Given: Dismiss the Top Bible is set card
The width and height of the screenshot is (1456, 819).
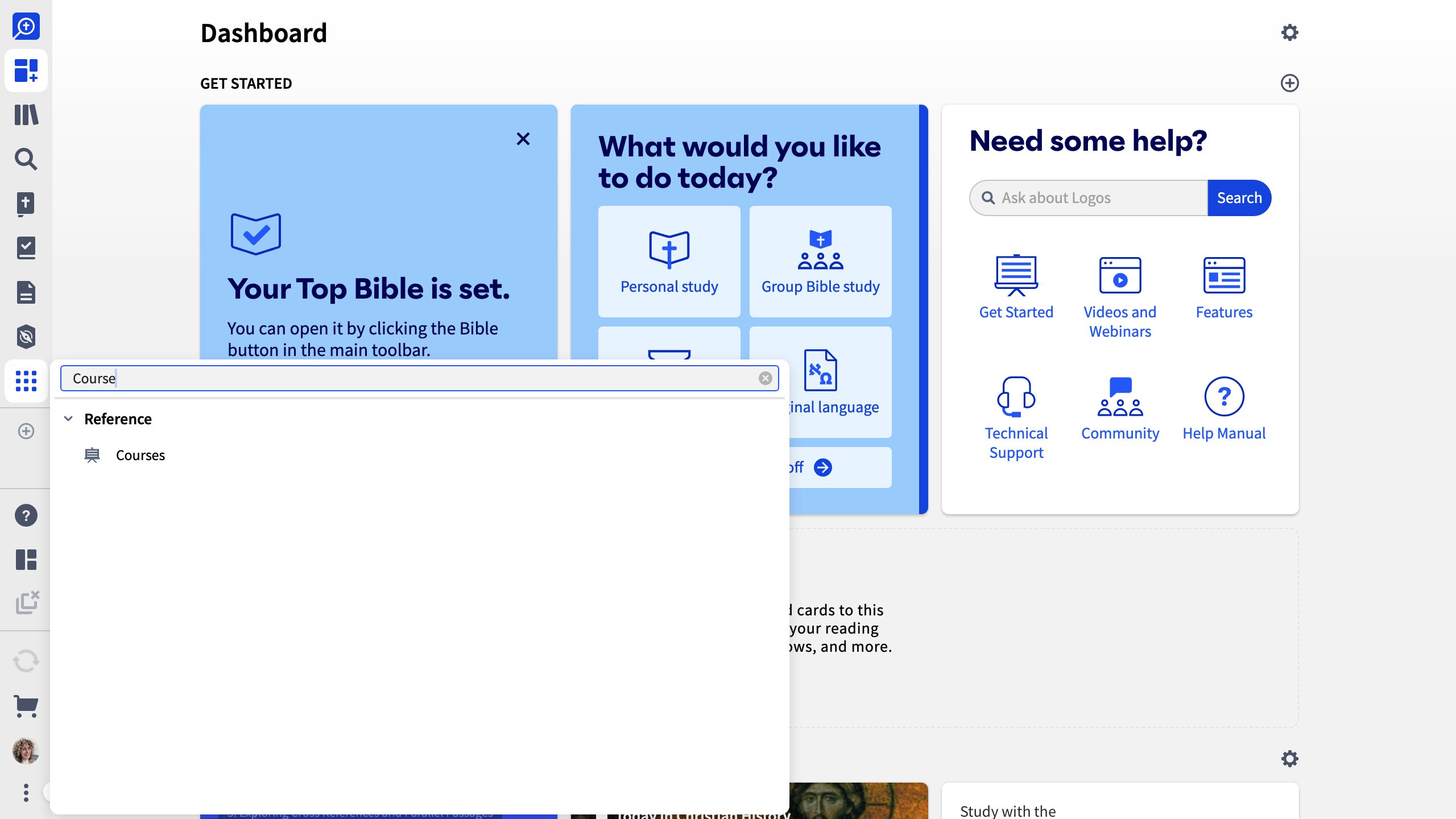Looking at the screenshot, I should click(x=523, y=139).
